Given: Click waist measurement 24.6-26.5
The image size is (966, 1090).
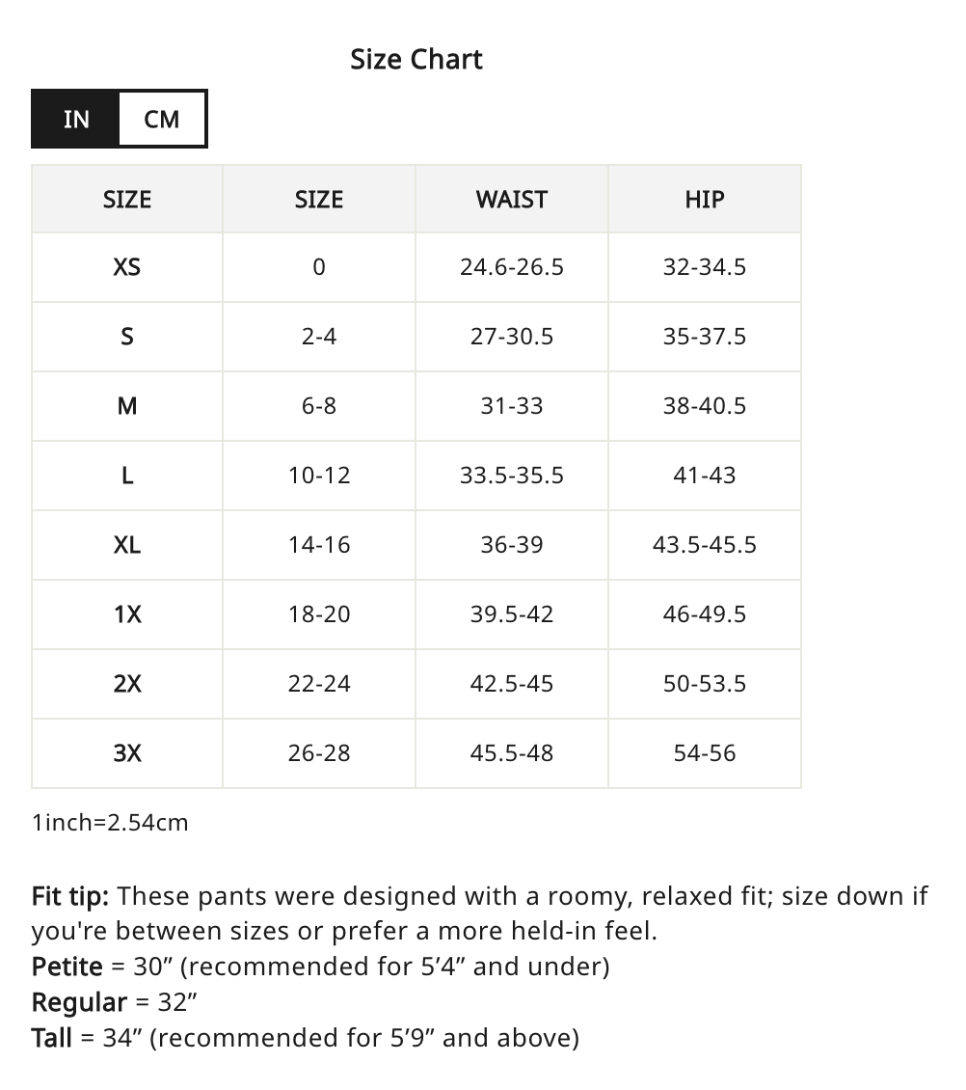Looking at the screenshot, I should (511, 267).
